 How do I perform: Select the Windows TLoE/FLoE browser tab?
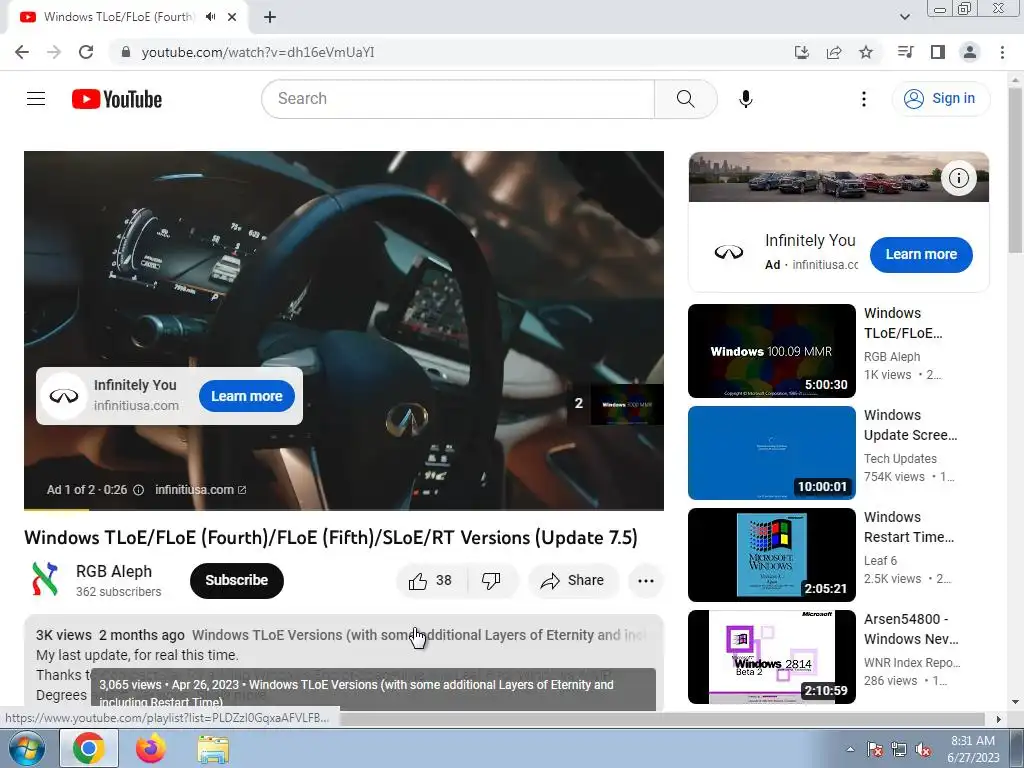(x=127, y=17)
